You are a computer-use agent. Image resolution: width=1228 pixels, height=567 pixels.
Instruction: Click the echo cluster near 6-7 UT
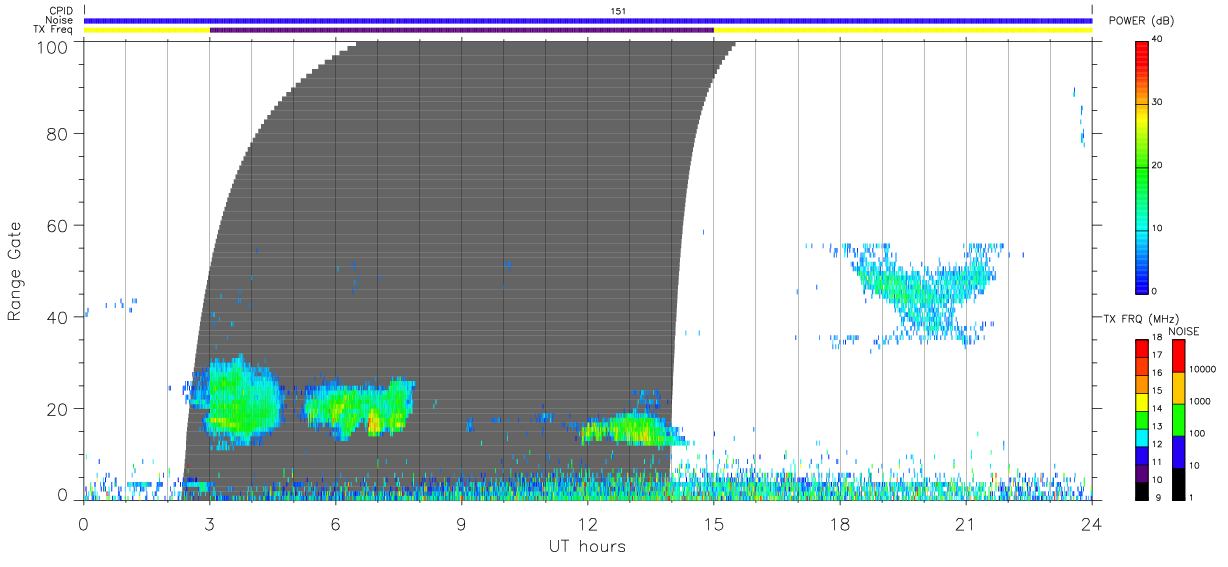(x=360, y=407)
